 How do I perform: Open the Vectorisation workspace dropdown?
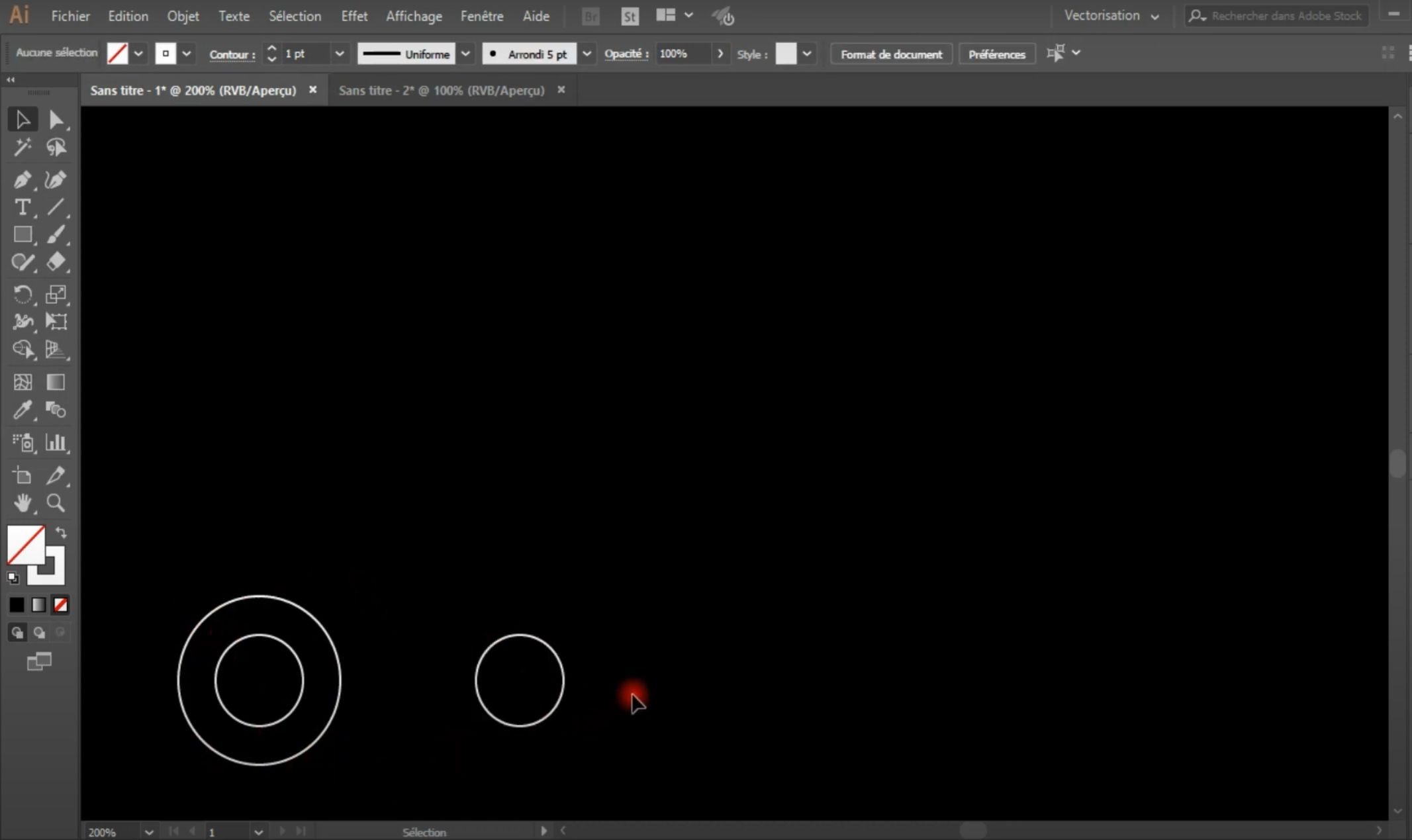(1111, 16)
